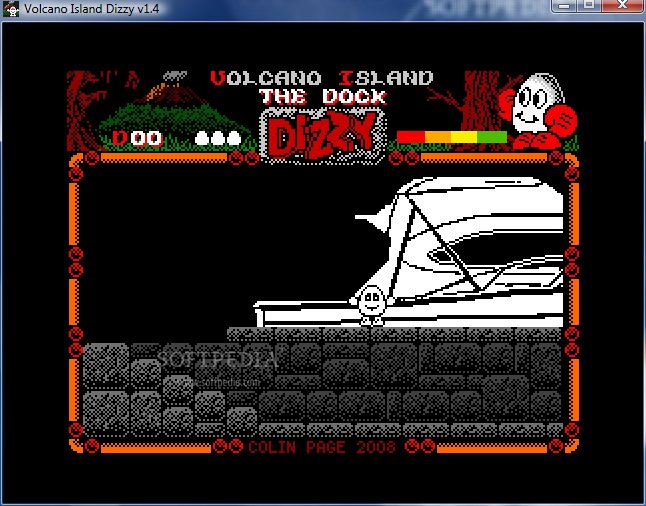Maximize the game window

(x=590, y=5)
